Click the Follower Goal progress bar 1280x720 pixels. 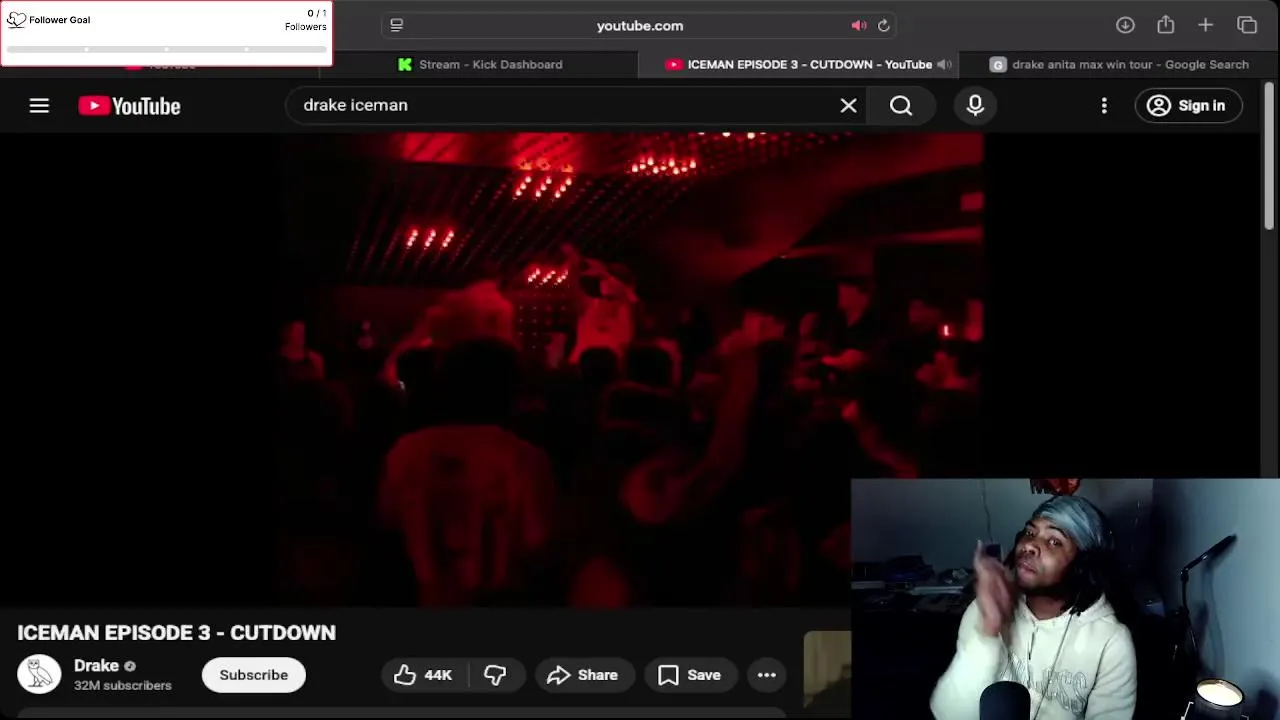167,48
